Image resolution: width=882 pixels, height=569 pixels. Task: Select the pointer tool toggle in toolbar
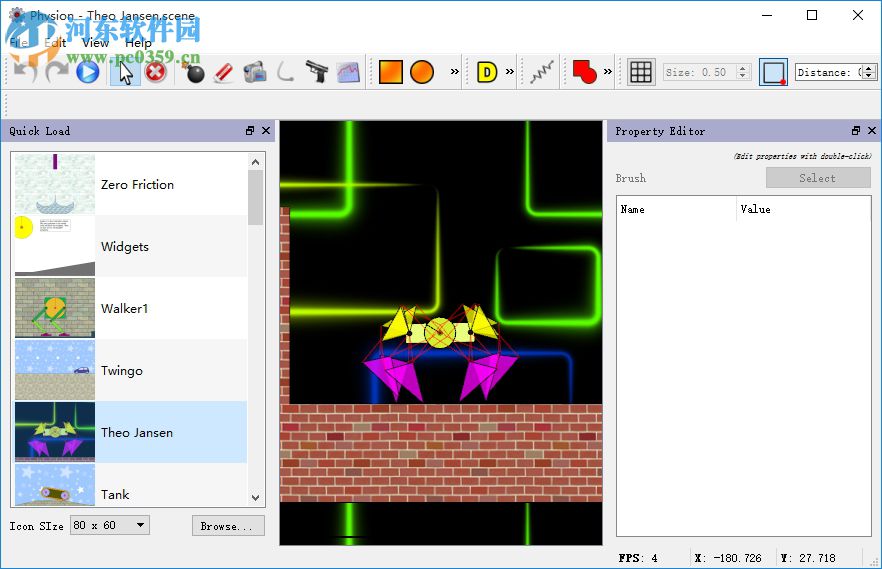click(x=125, y=72)
